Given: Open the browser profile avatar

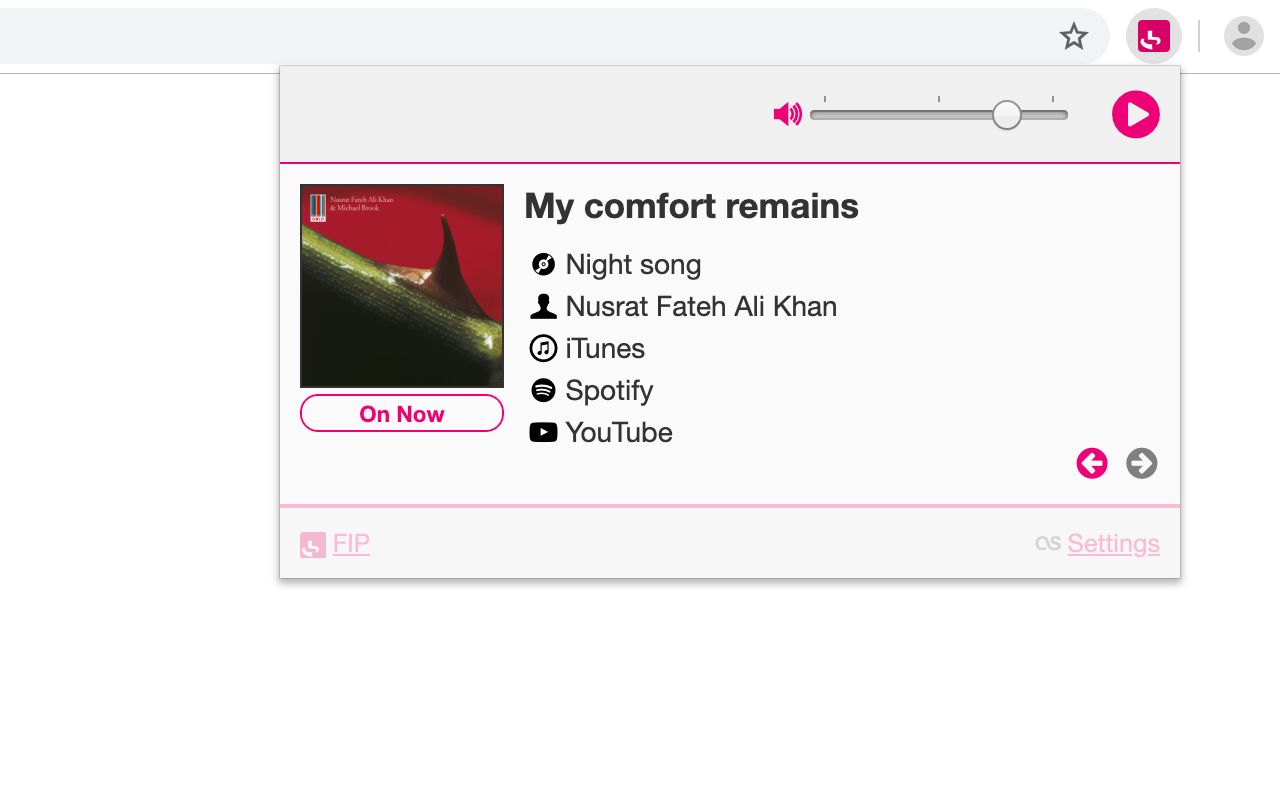Looking at the screenshot, I should click(x=1244, y=37).
